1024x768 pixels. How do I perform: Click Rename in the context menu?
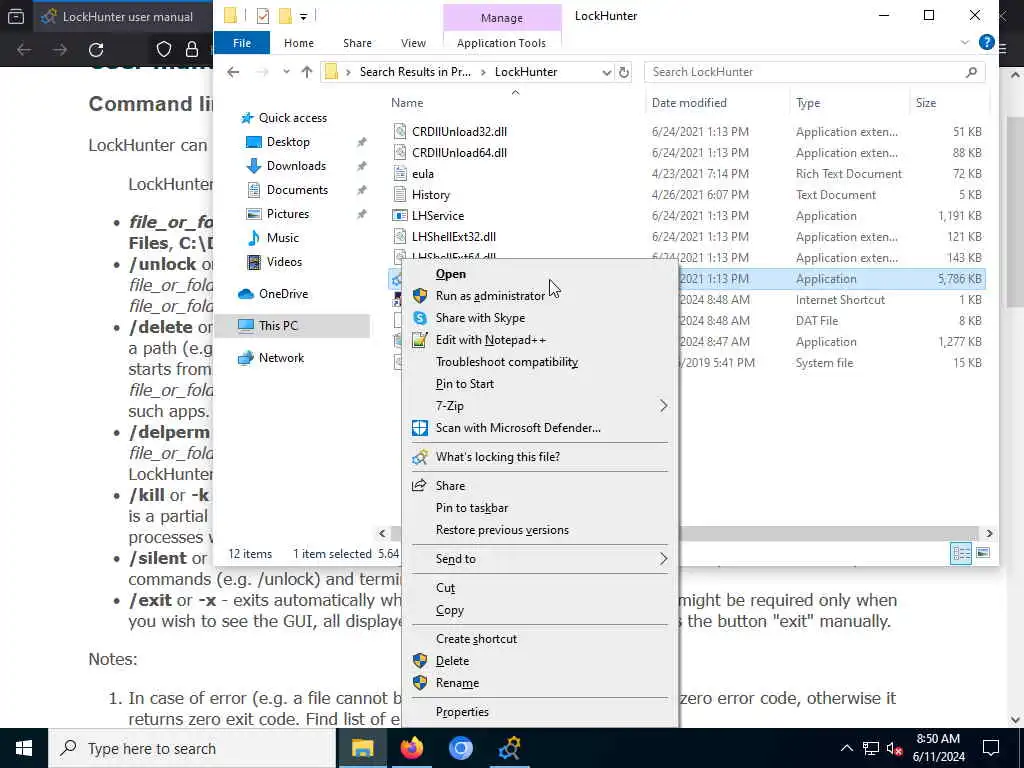click(457, 683)
